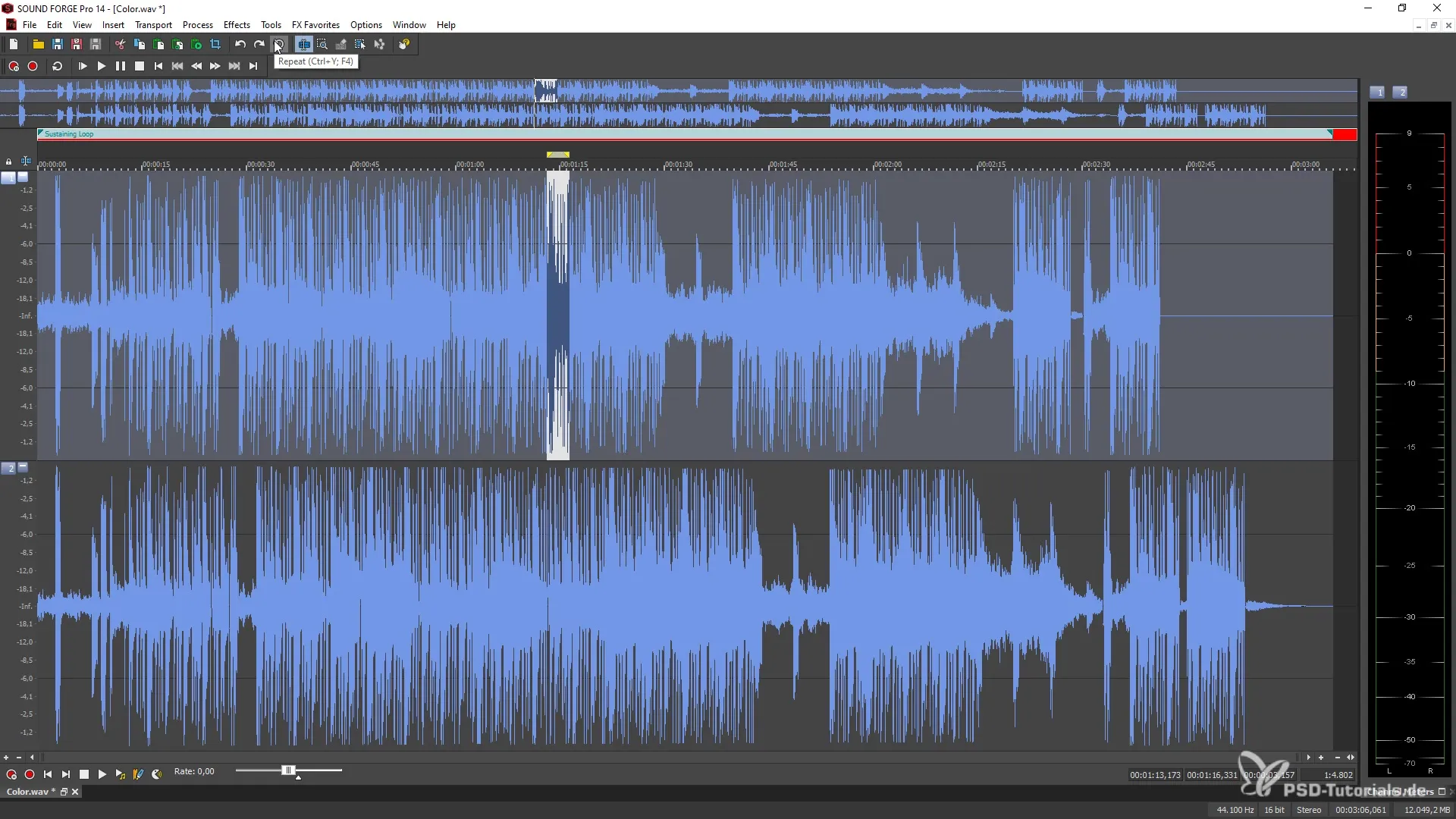Select the Edit tool in the toolbar
1456x819 pixels.
coord(303,44)
